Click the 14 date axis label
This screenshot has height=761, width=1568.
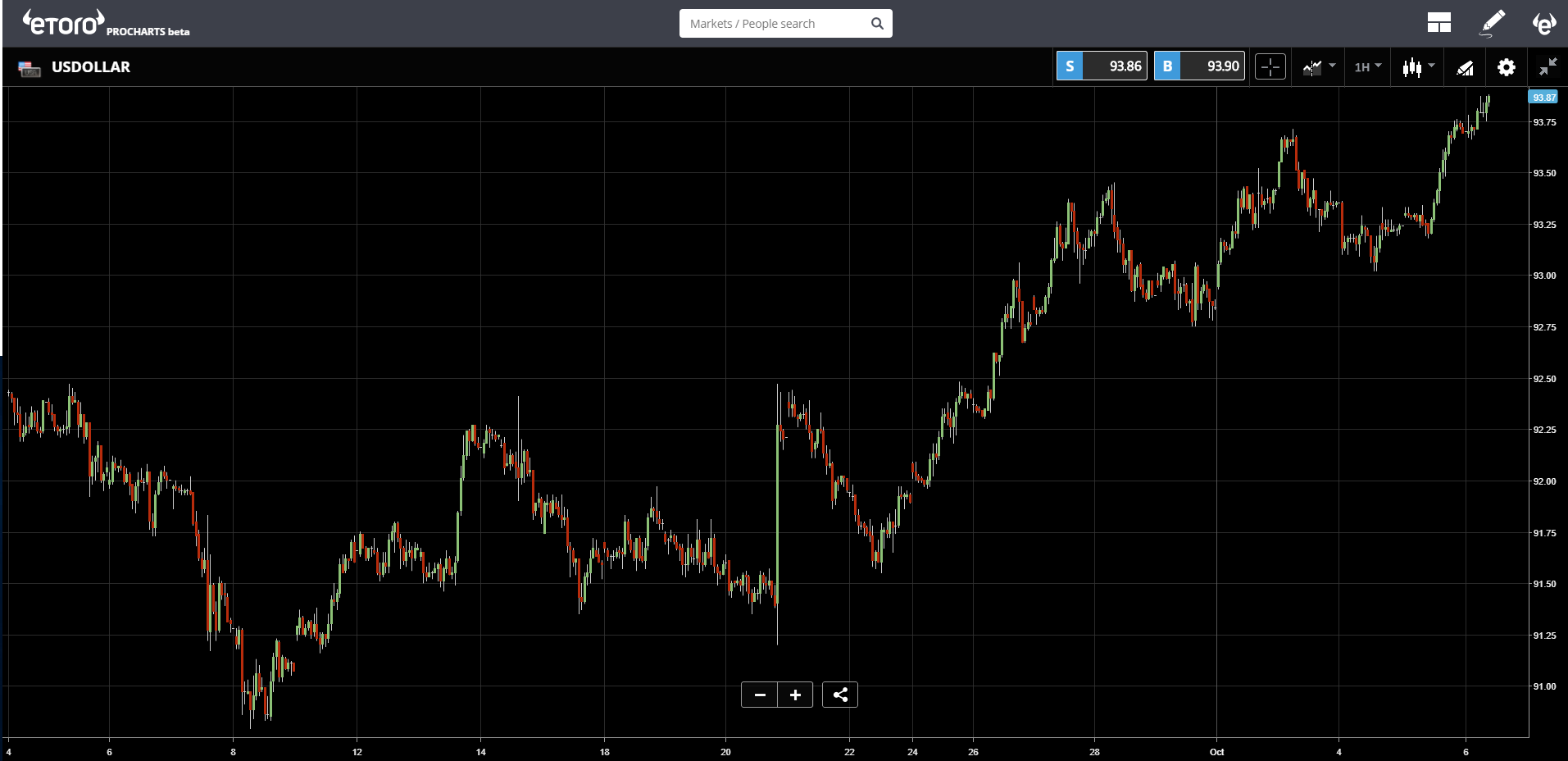point(481,752)
